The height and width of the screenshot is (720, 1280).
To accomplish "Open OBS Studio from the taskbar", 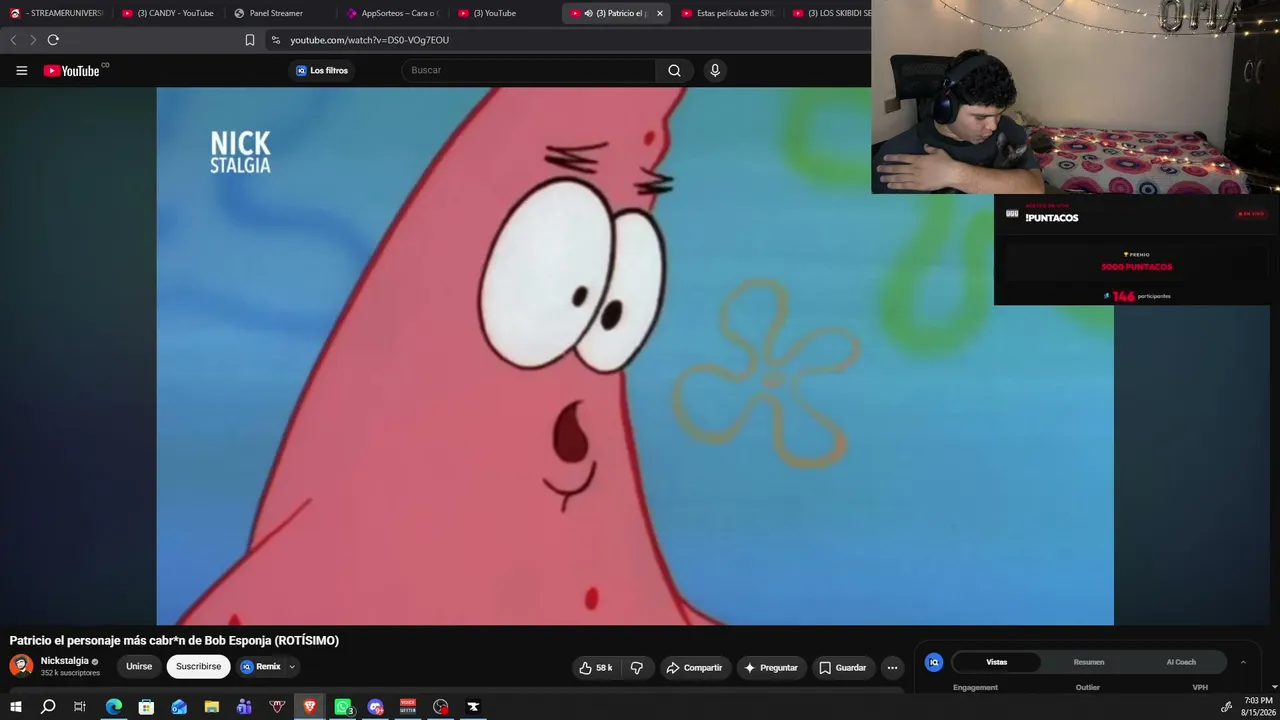I will click(441, 707).
